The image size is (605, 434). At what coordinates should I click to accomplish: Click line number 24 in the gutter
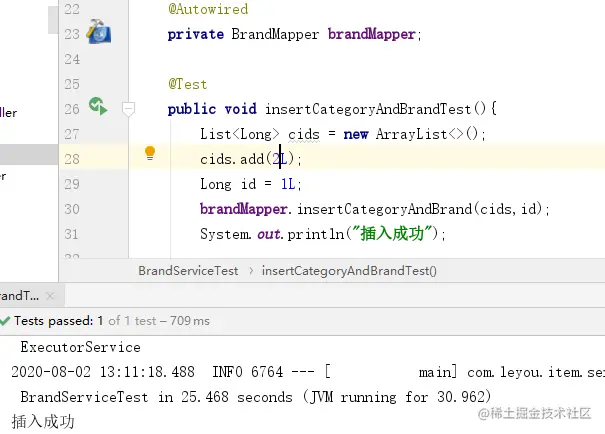(72, 59)
